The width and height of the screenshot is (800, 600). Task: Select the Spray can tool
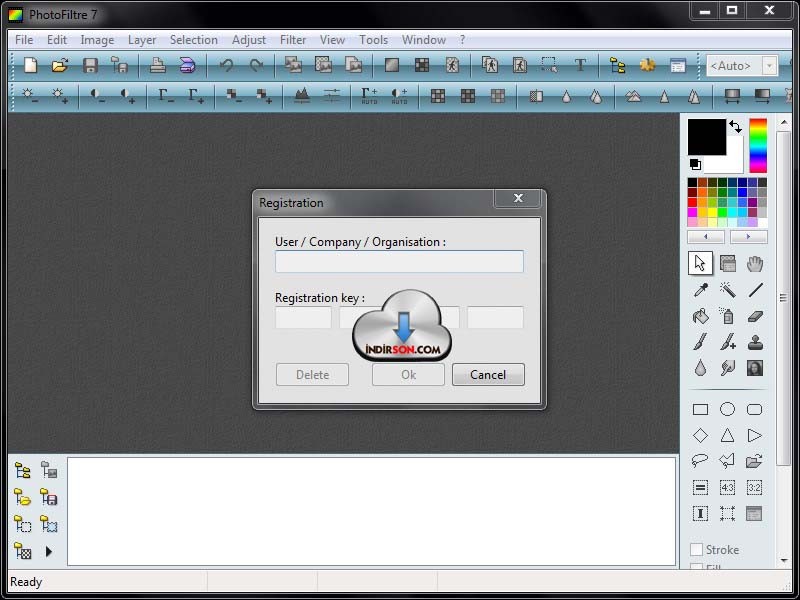coord(728,316)
